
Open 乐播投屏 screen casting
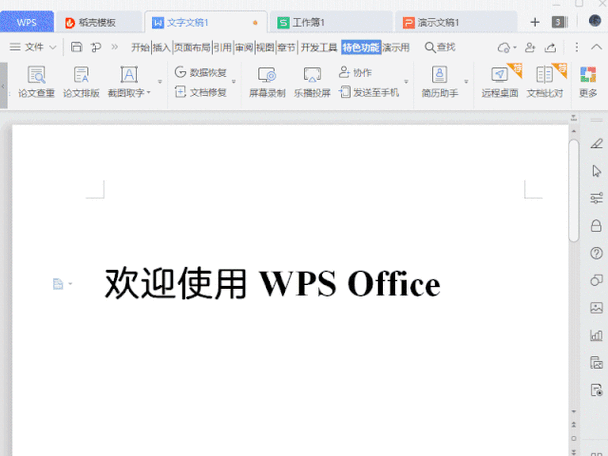point(312,82)
